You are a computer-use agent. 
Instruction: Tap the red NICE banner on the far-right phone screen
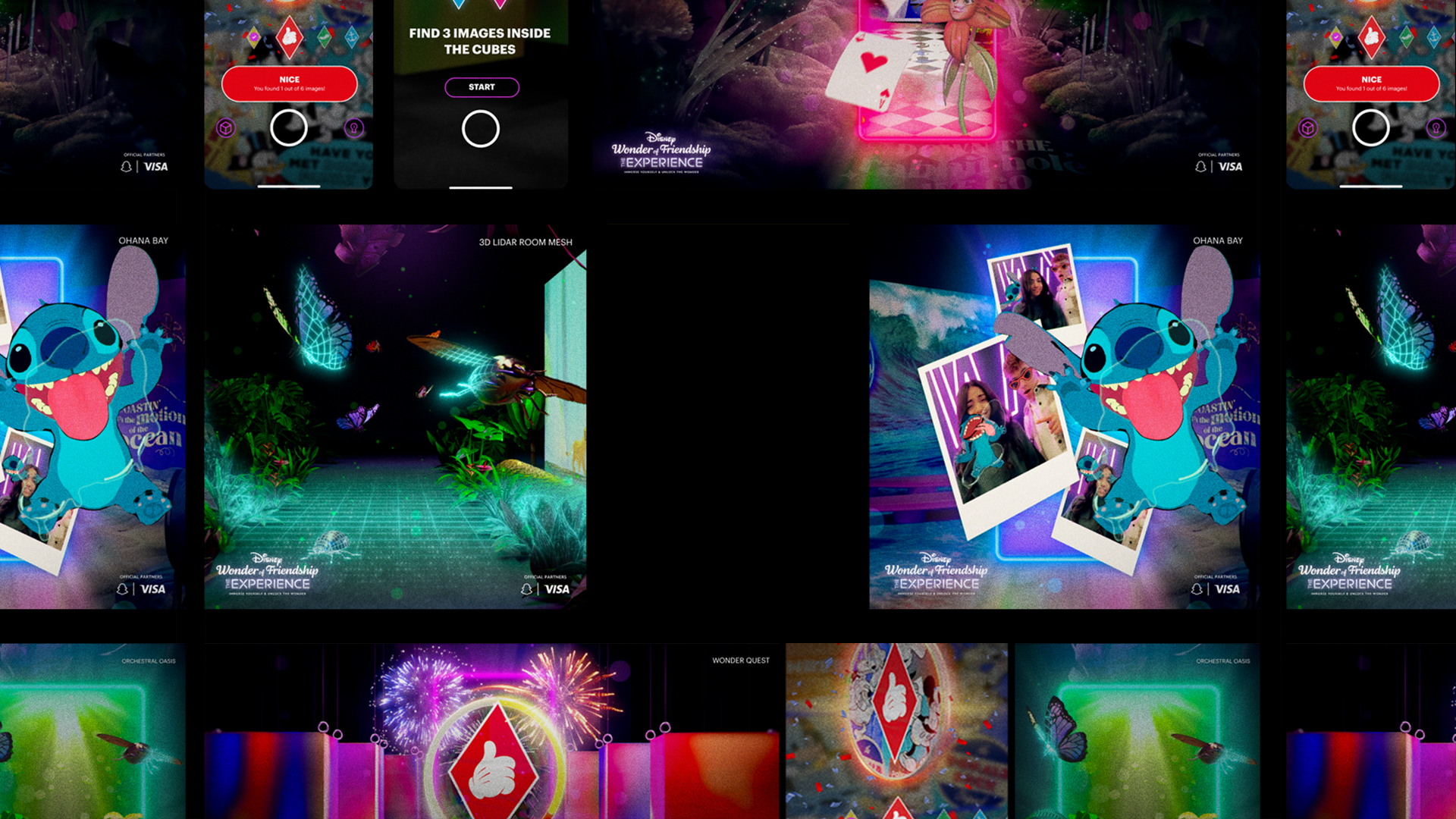coord(1371,83)
